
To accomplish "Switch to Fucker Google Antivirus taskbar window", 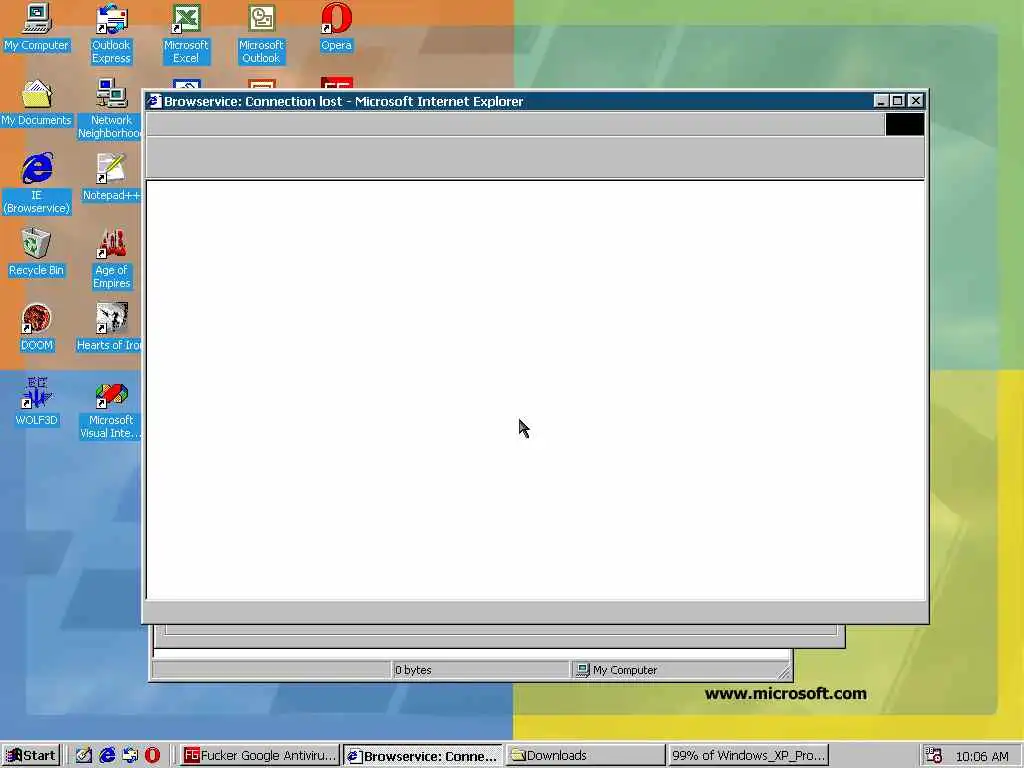I will click(x=260, y=756).
